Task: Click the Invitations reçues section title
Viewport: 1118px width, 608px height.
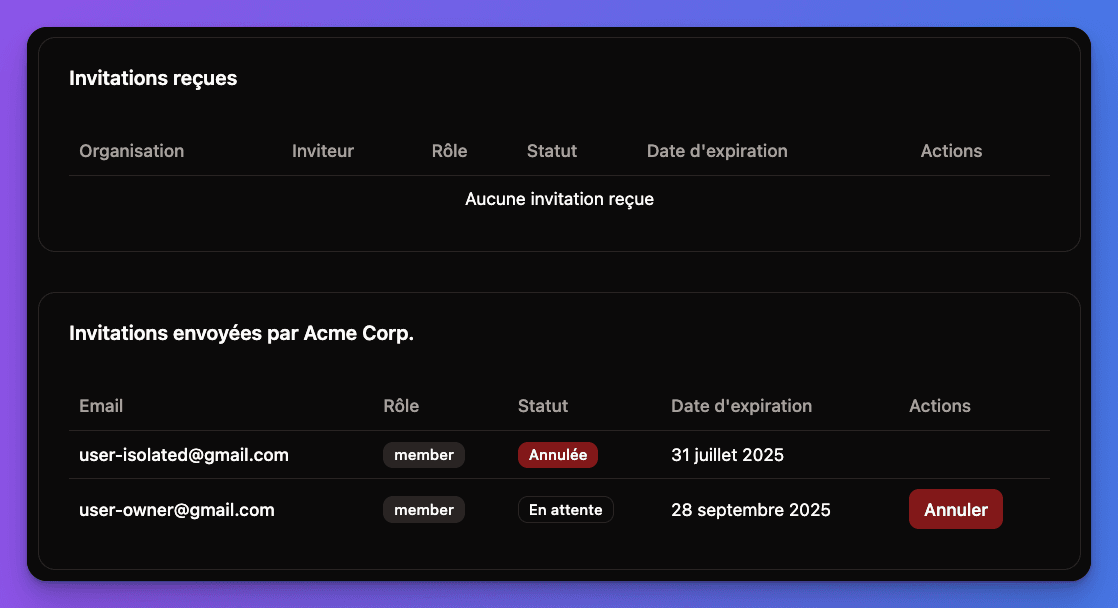Action: pos(153,78)
